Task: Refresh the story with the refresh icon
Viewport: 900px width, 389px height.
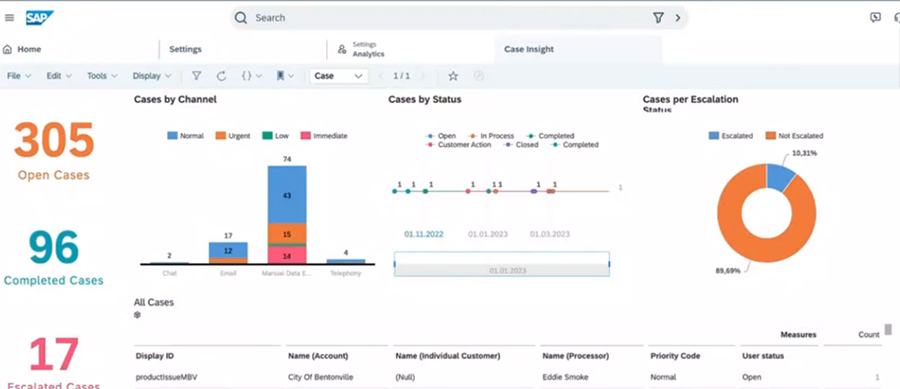Action: coord(221,76)
